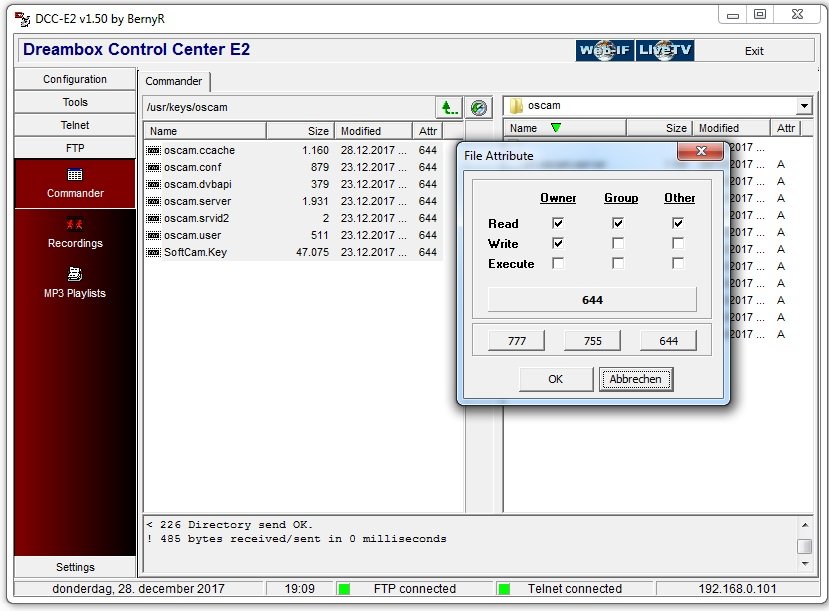829x611 pixels.
Task: Click the Web-IF logo button
Action: tap(604, 51)
